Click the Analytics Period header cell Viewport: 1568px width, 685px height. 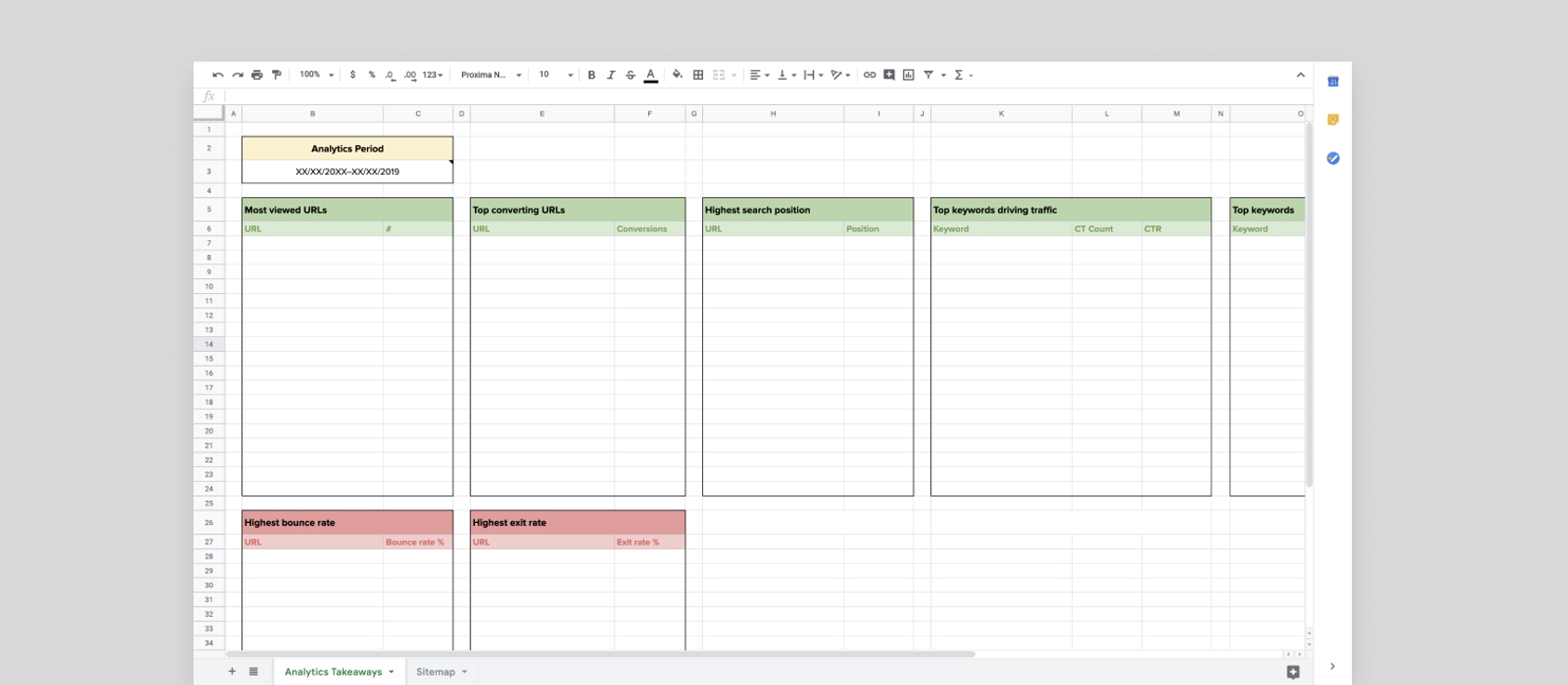click(347, 149)
